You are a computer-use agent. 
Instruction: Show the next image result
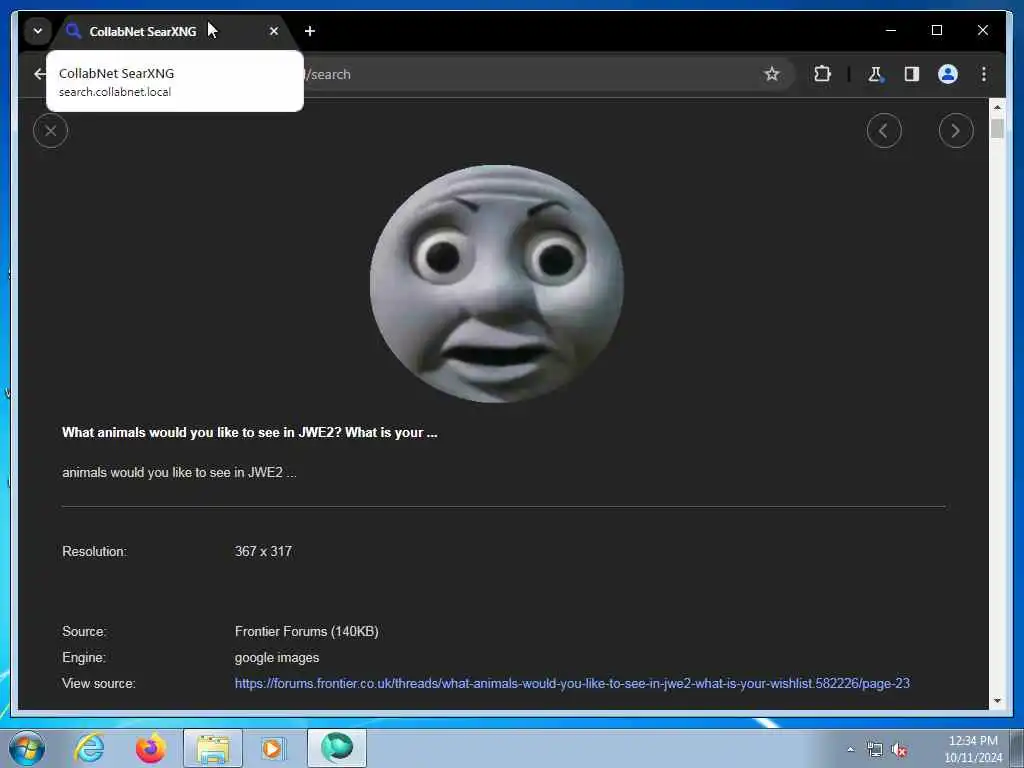pos(955,131)
